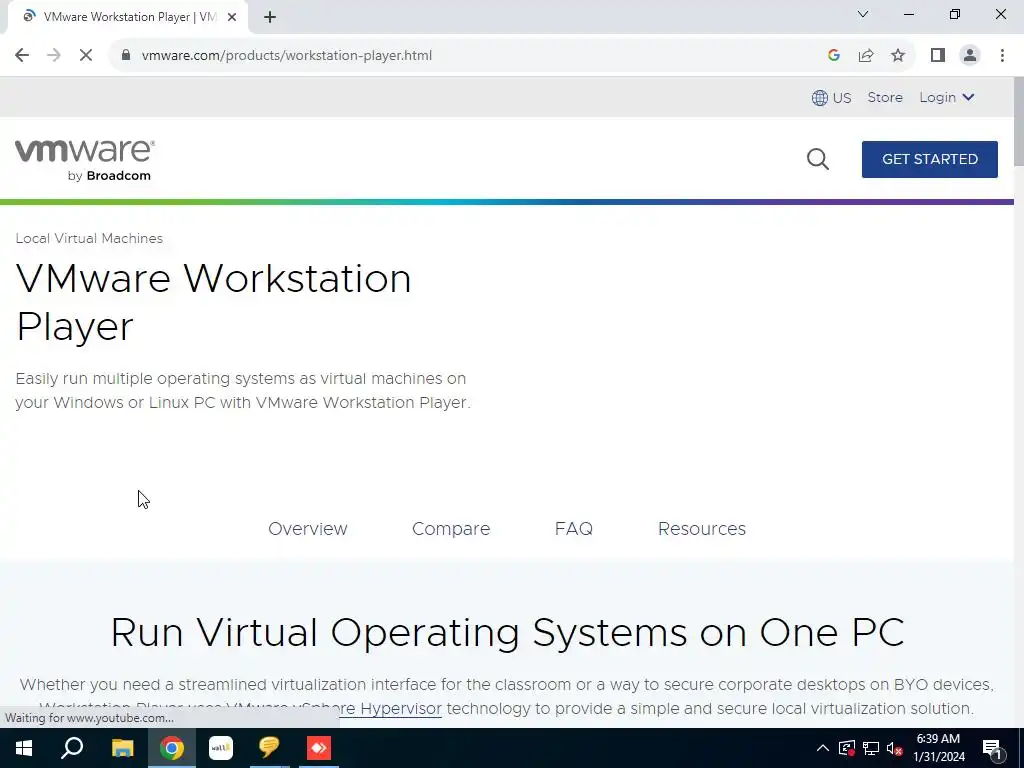Close the VMware Workstation Player tab

[x=232, y=18]
